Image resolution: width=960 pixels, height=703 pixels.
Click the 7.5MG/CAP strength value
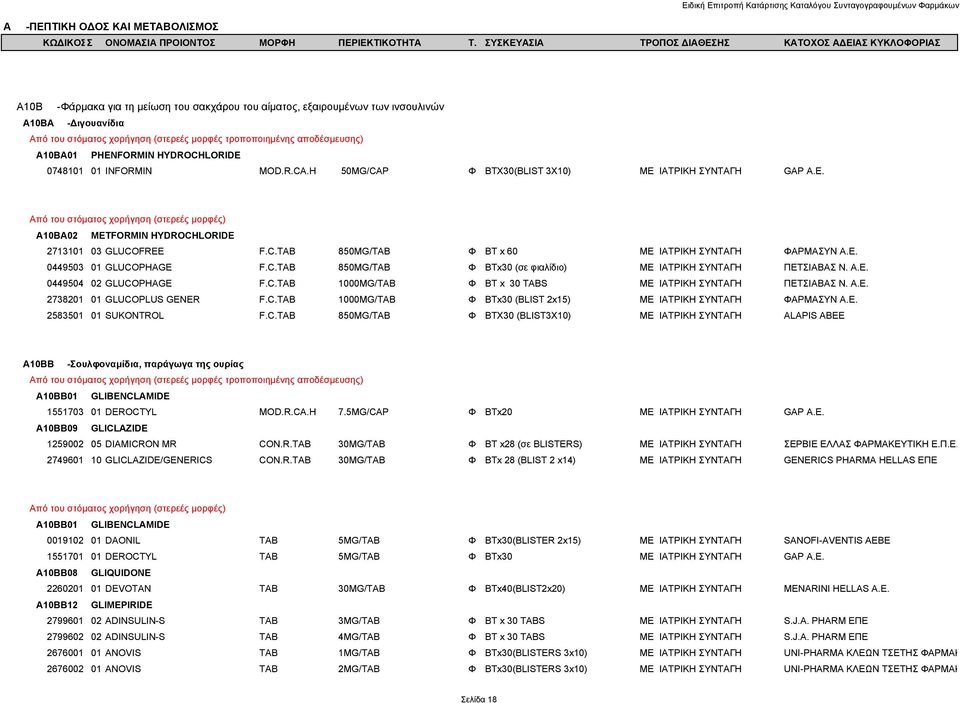(363, 412)
